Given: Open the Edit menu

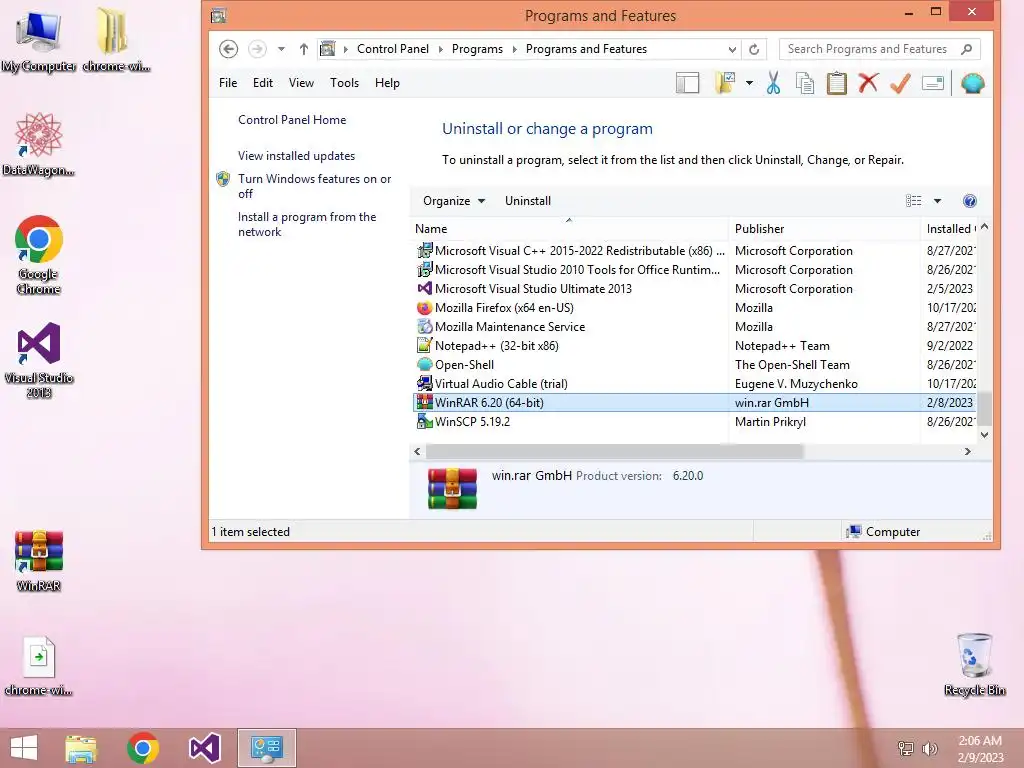Looking at the screenshot, I should coord(263,83).
